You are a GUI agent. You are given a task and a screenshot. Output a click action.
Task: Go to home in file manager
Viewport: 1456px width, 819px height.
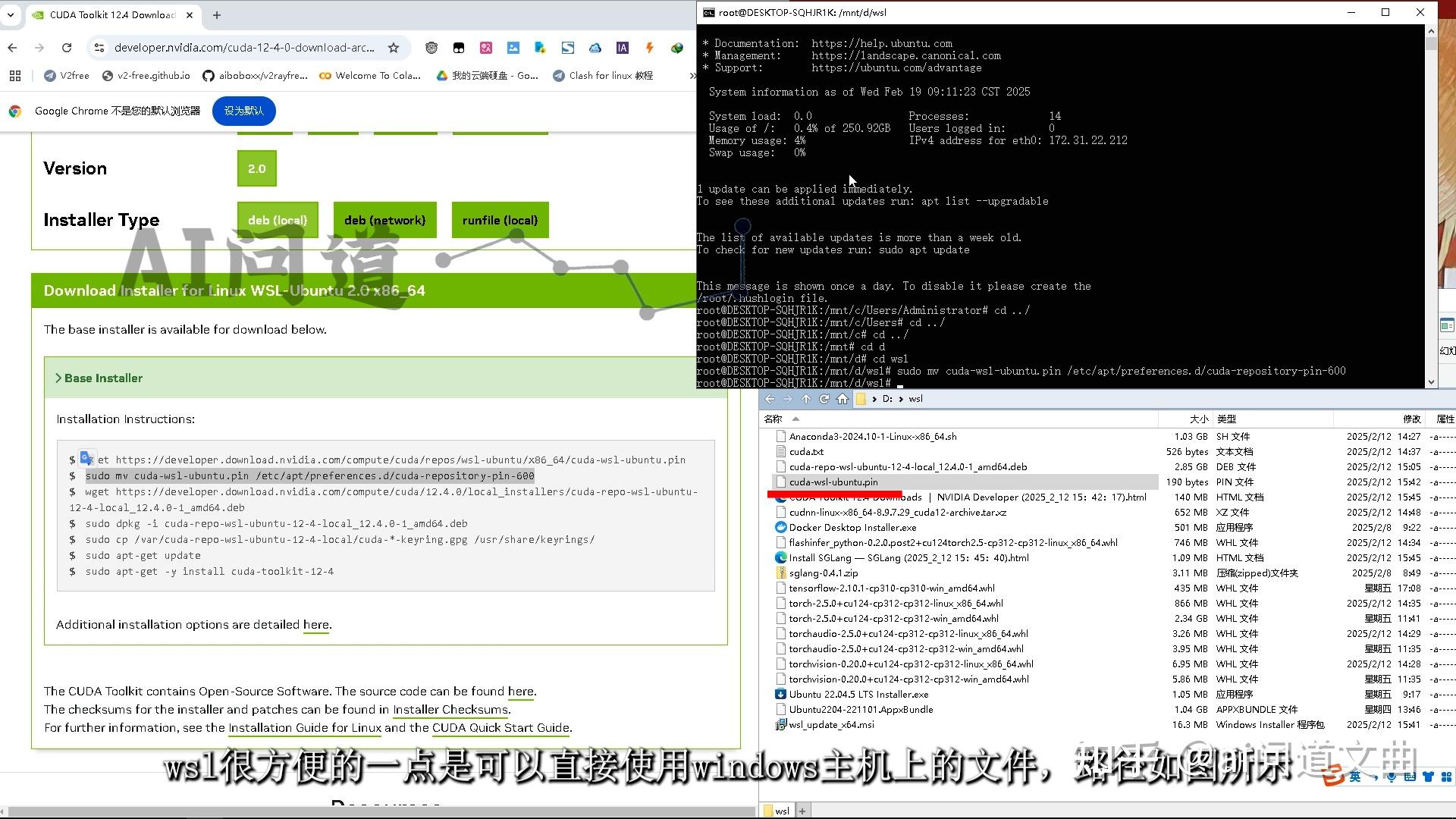843,399
